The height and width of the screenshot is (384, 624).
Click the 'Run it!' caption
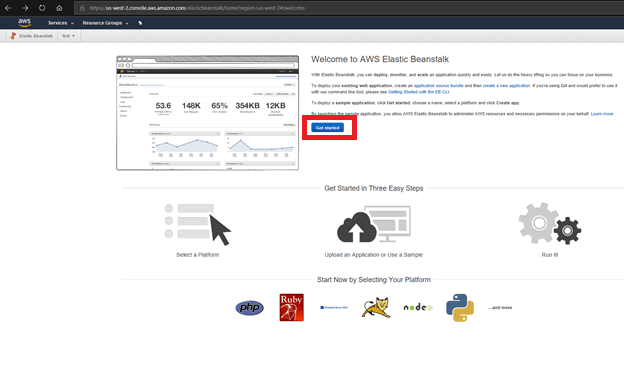pyautogui.click(x=550, y=255)
